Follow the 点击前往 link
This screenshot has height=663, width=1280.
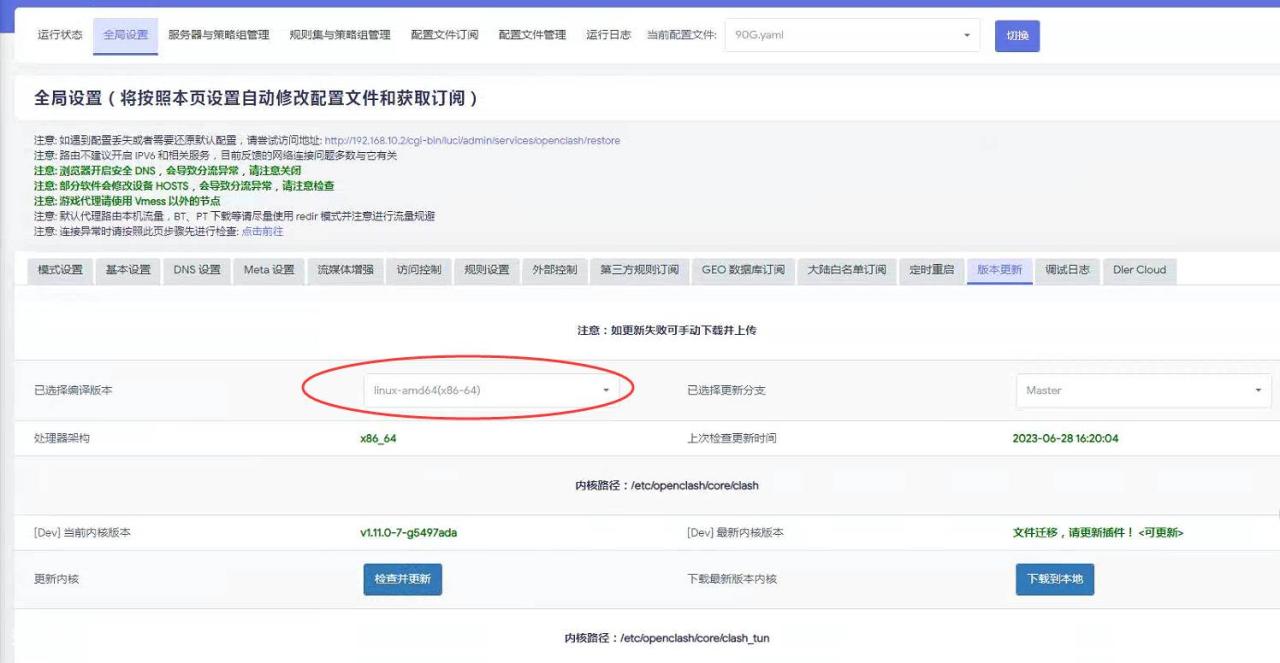262,231
